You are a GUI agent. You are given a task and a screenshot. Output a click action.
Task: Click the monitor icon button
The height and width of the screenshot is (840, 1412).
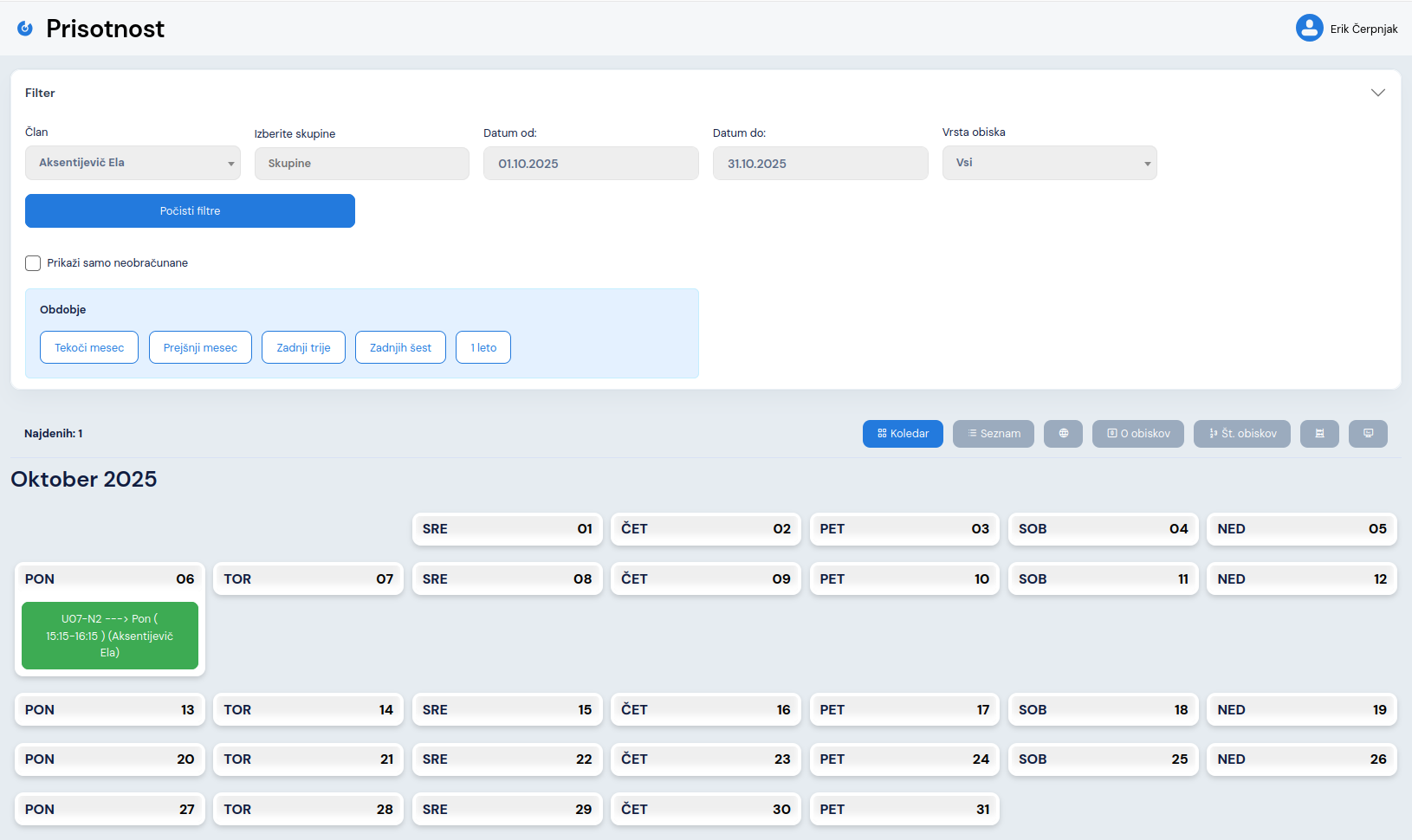tap(1368, 434)
